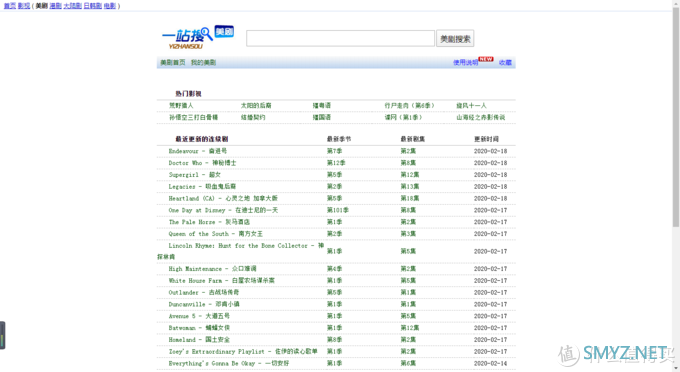Open Doctor Who - 神秘博士 link
This screenshot has width=680, height=372.
click(203, 163)
